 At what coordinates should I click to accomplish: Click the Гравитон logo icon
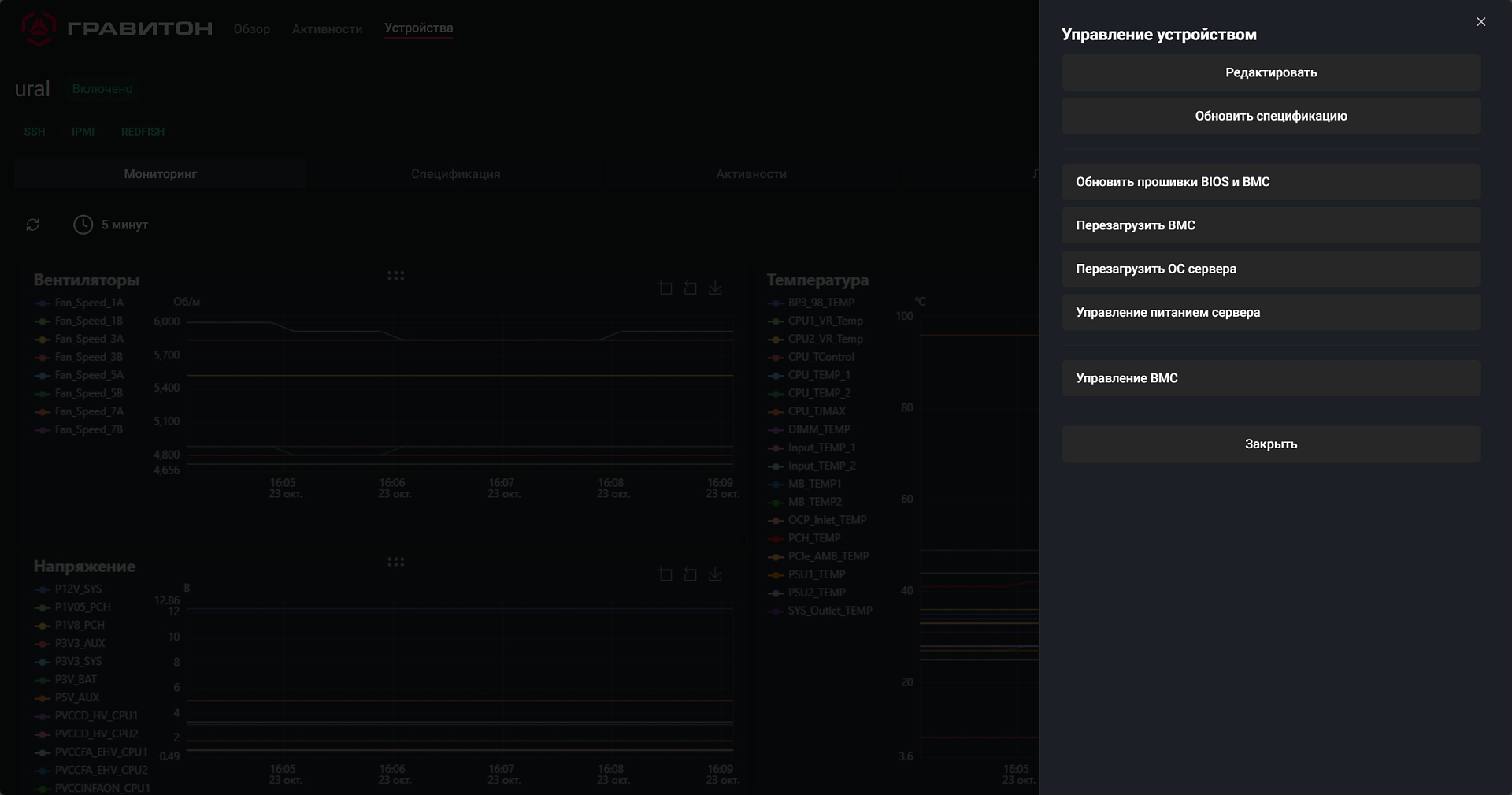click(38, 28)
